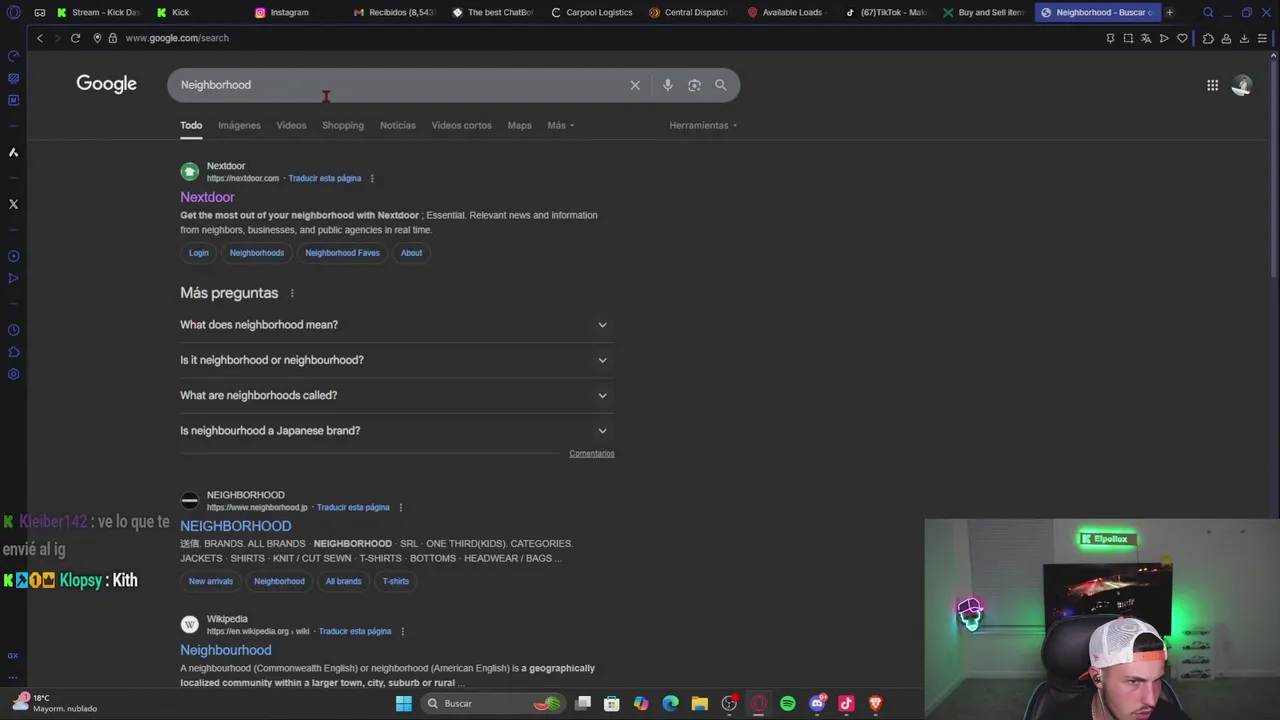The image size is (1280, 720).
Task: Select the Shopping search tab
Action: 343,125
